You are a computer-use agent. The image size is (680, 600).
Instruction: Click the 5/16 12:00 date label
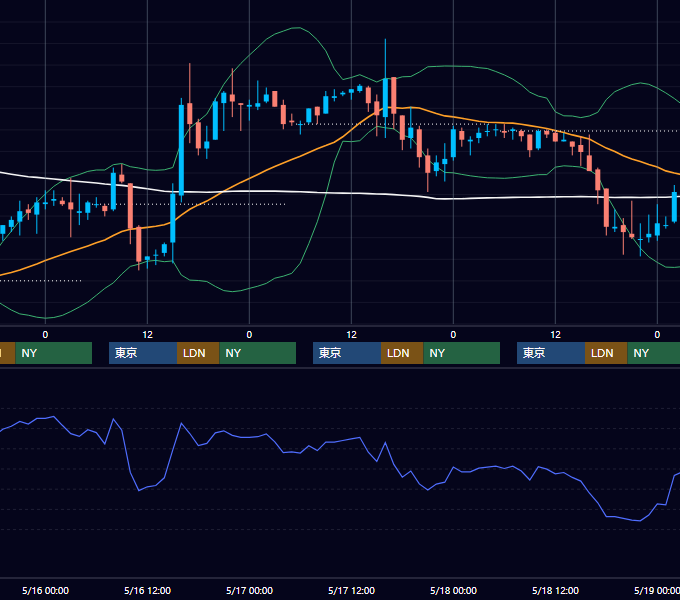coord(147,590)
